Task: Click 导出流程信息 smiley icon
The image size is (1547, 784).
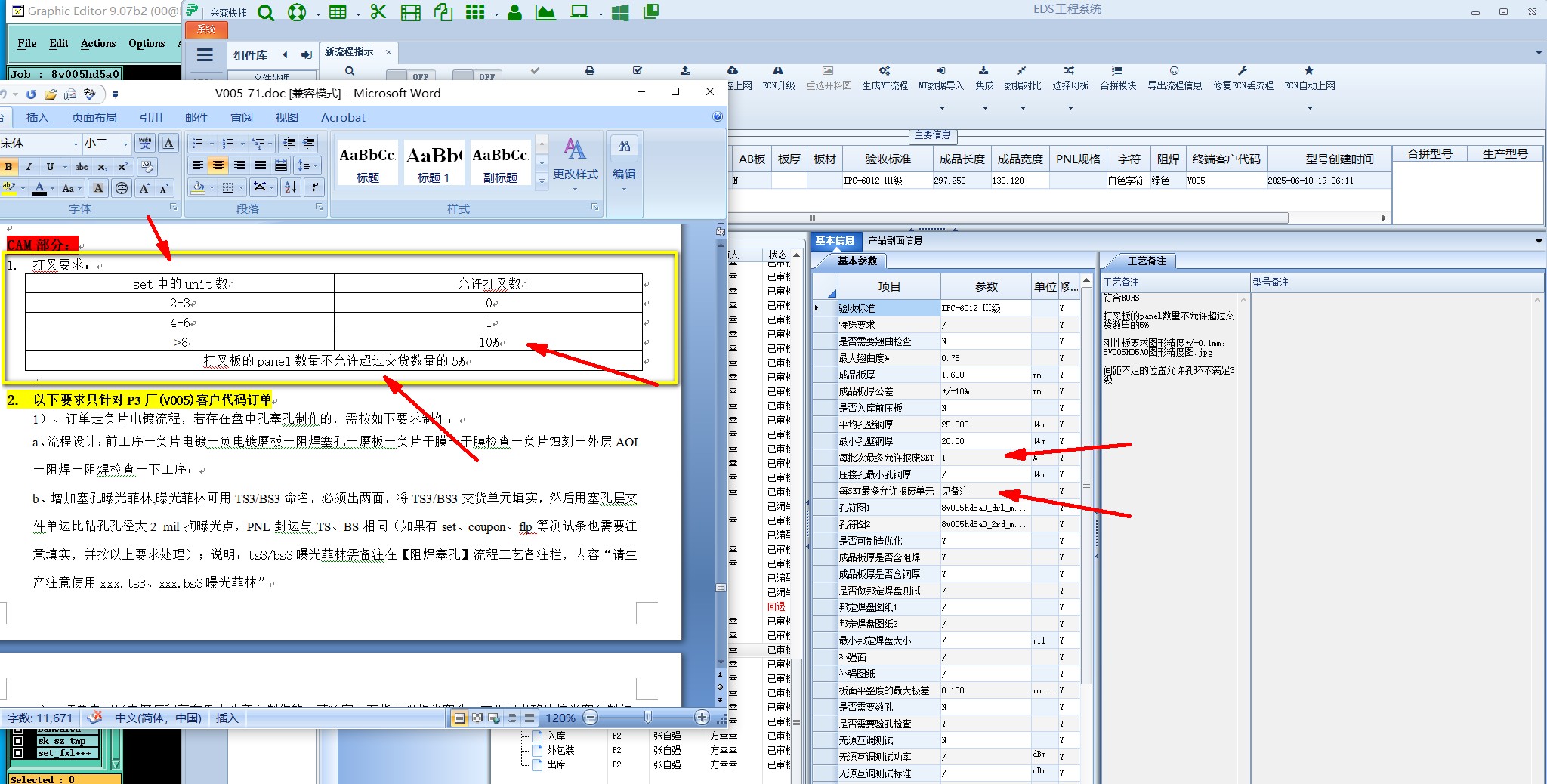Action: 1175,78
